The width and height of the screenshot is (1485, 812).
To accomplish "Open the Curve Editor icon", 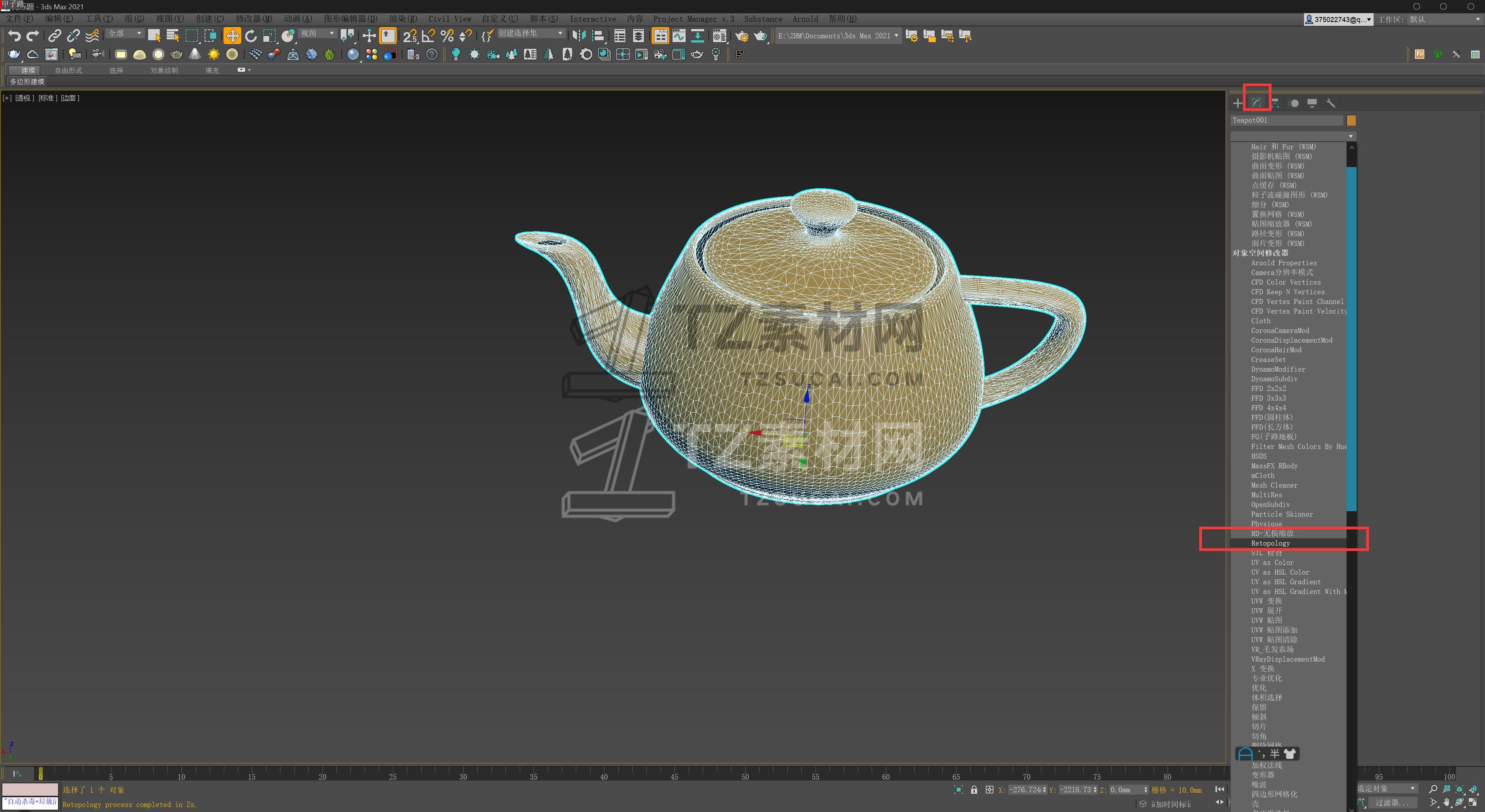I will pyautogui.click(x=679, y=36).
